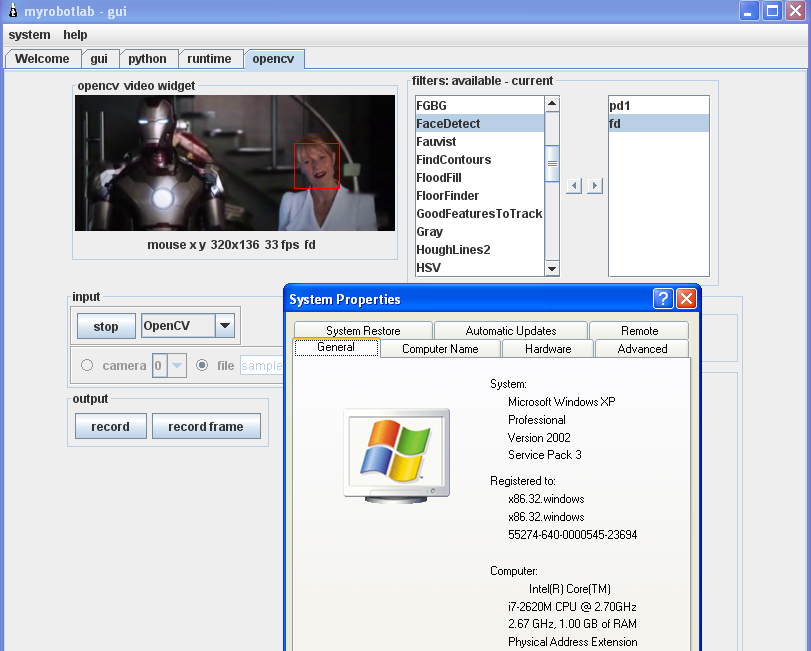Click the Windows XP monitor logo image

click(x=397, y=455)
